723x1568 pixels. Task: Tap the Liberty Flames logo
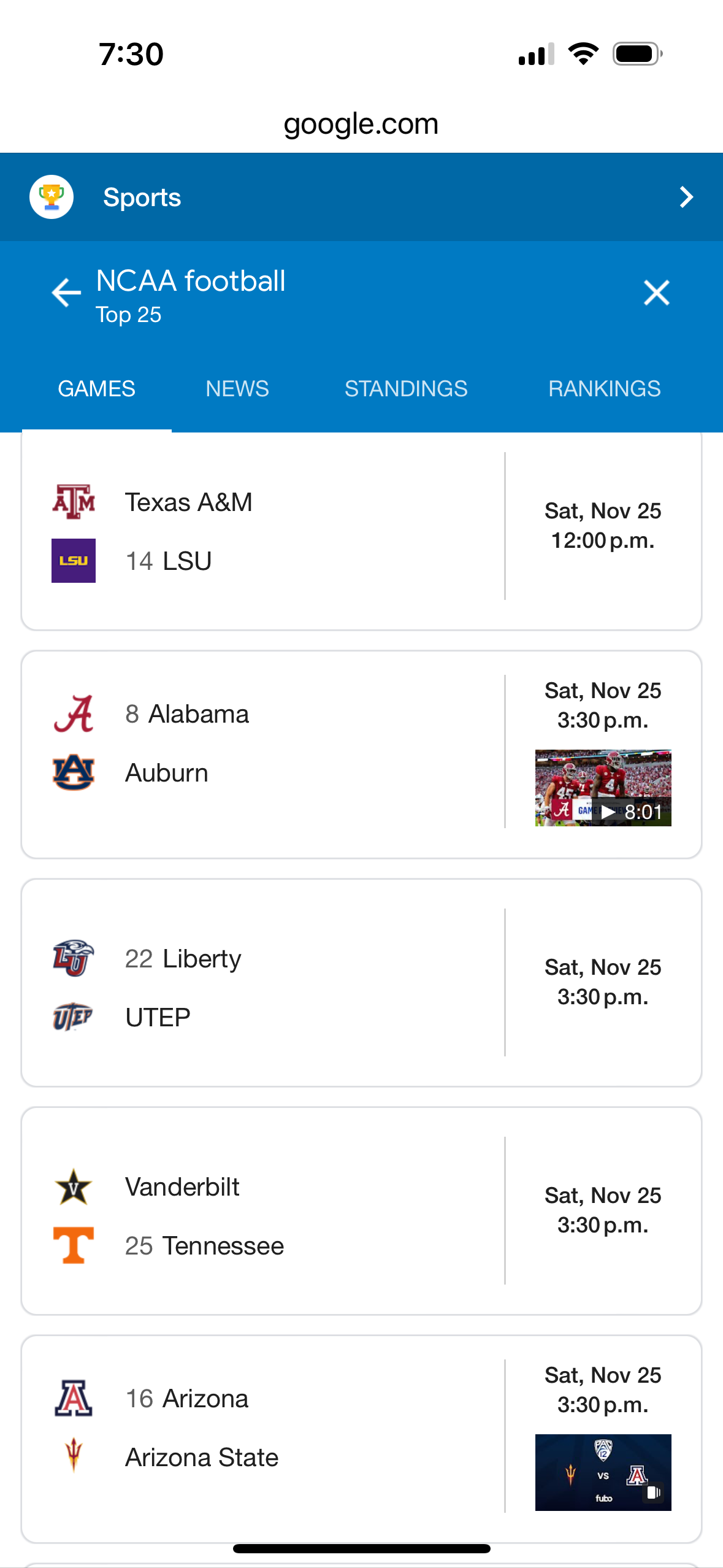coord(74,958)
